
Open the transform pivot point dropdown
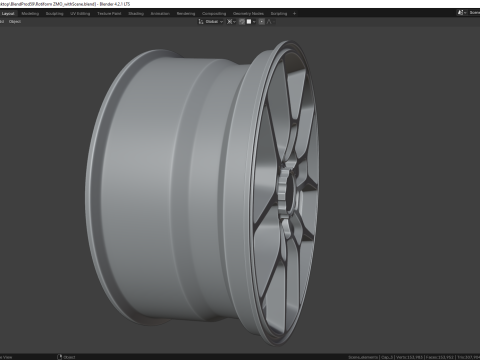click(231, 22)
